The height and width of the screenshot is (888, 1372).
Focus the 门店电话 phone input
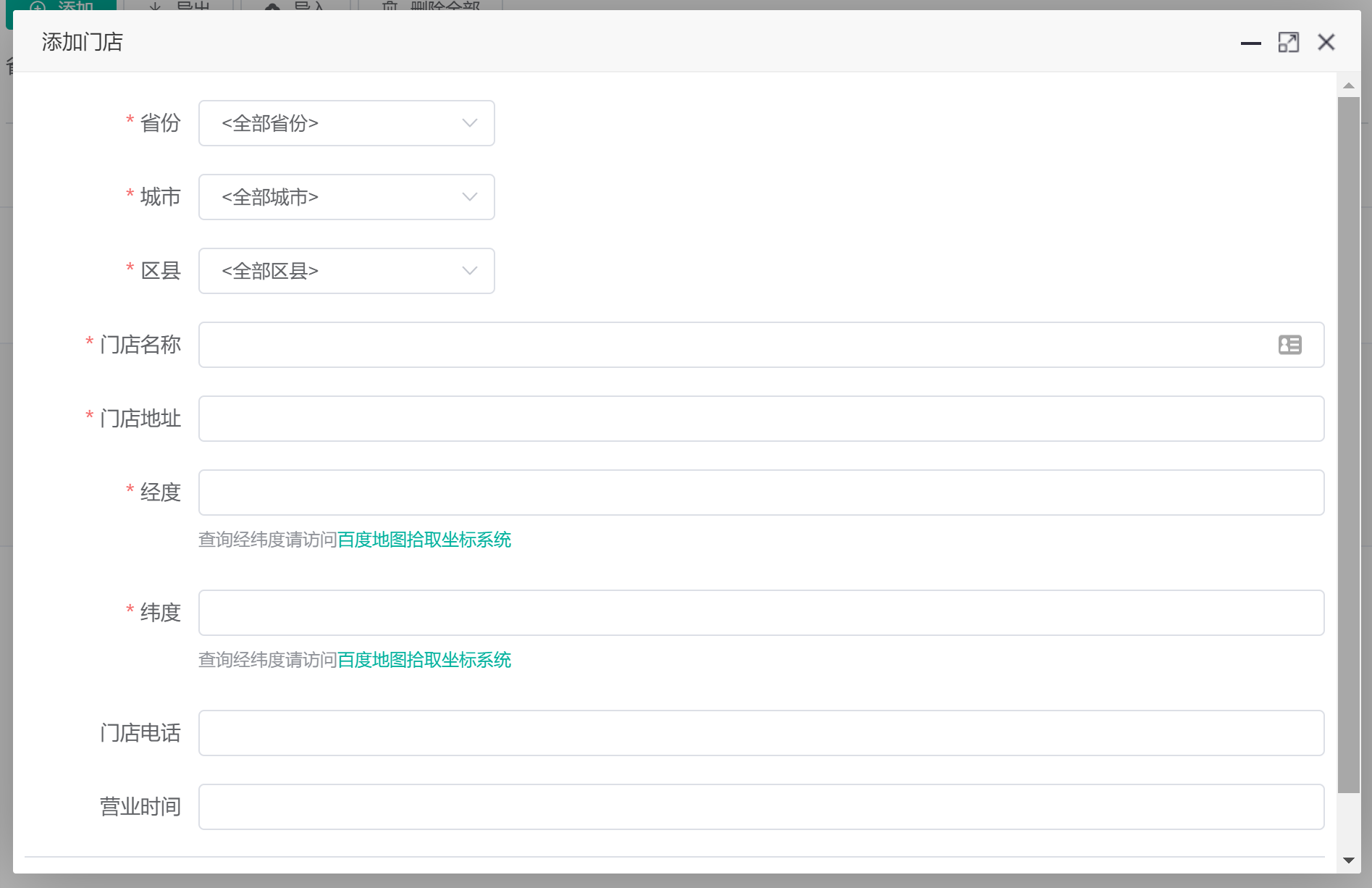[760, 733]
